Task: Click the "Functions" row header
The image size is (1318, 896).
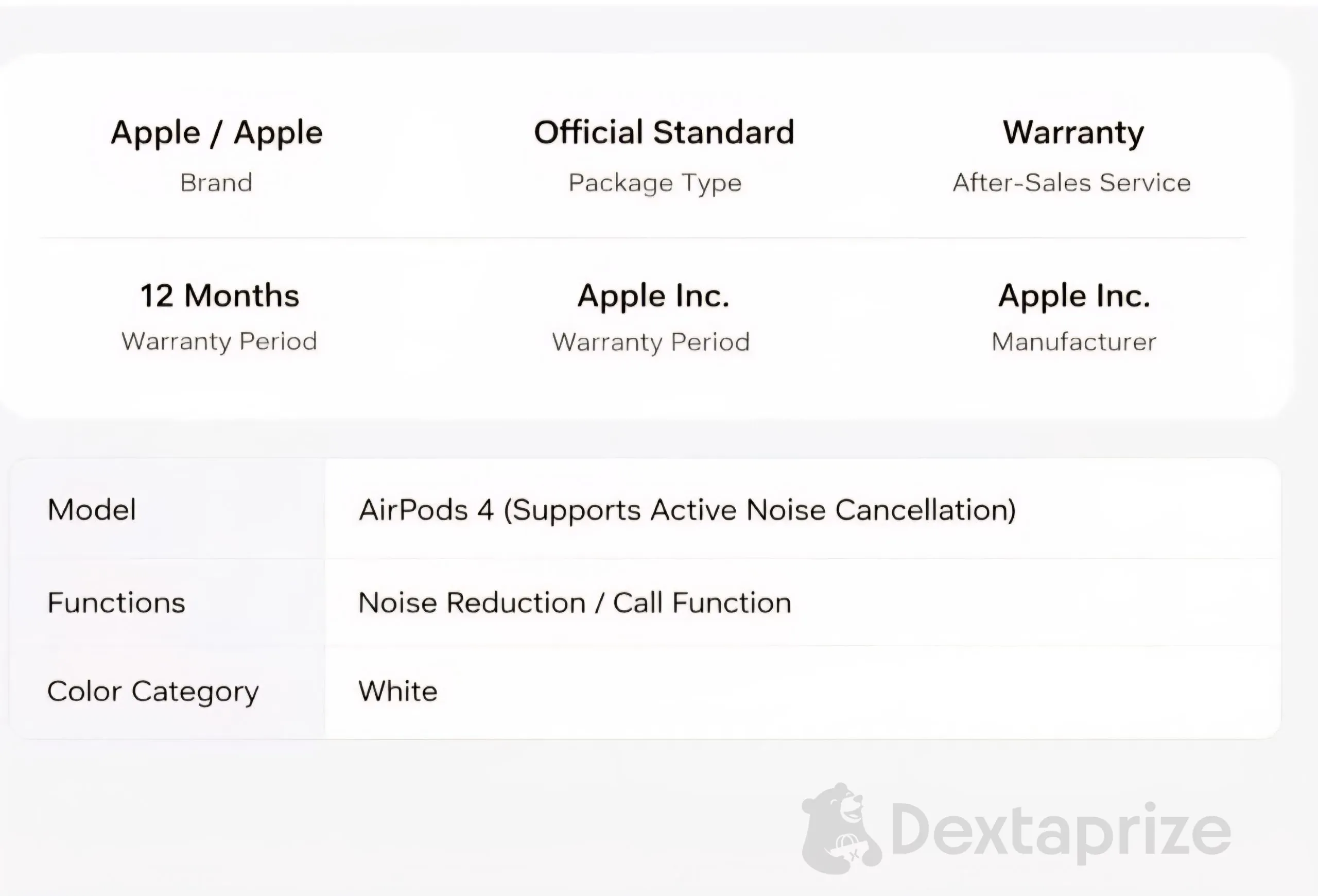Action: click(116, 602)
